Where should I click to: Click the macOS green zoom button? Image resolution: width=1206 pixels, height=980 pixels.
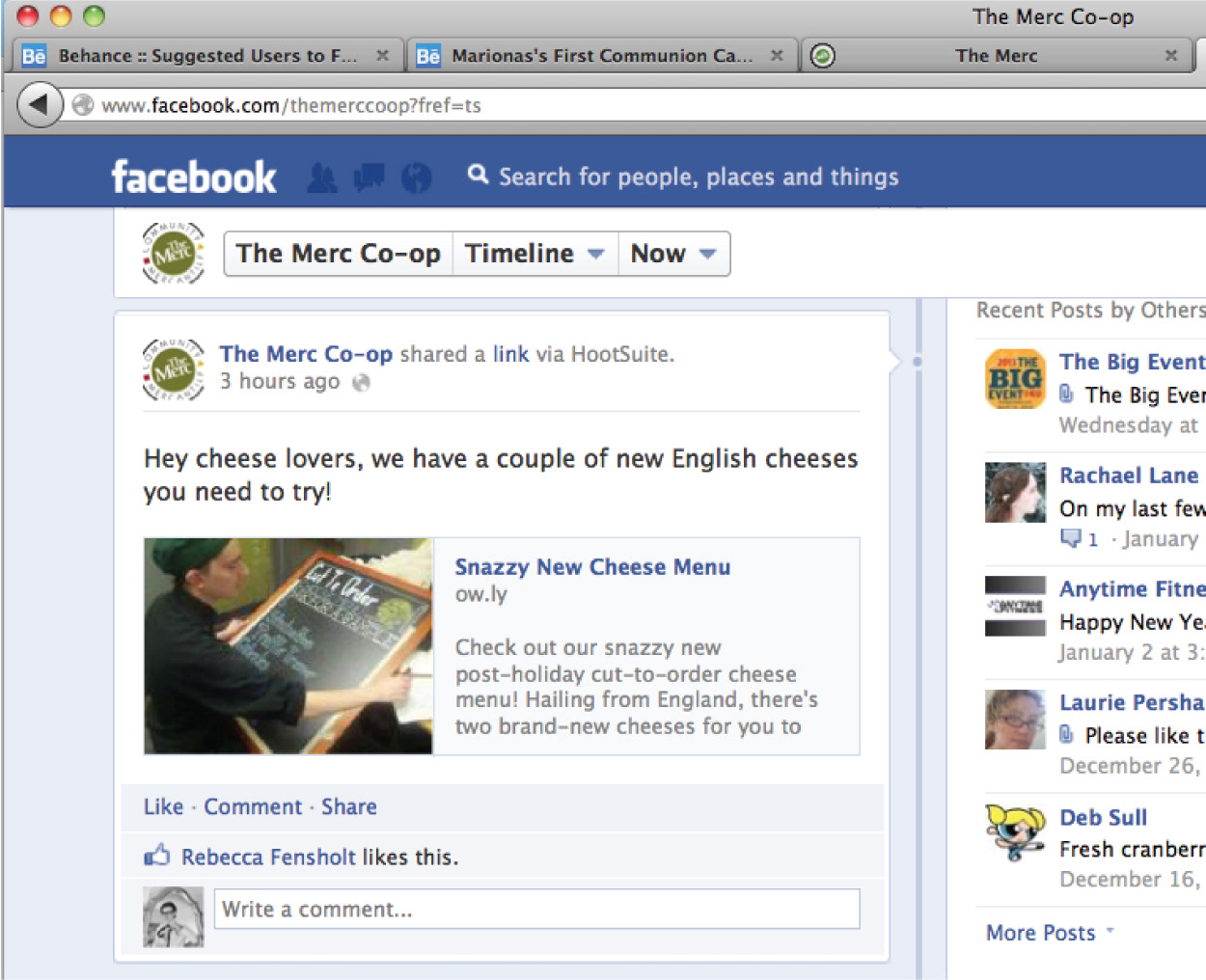point(94,15)
